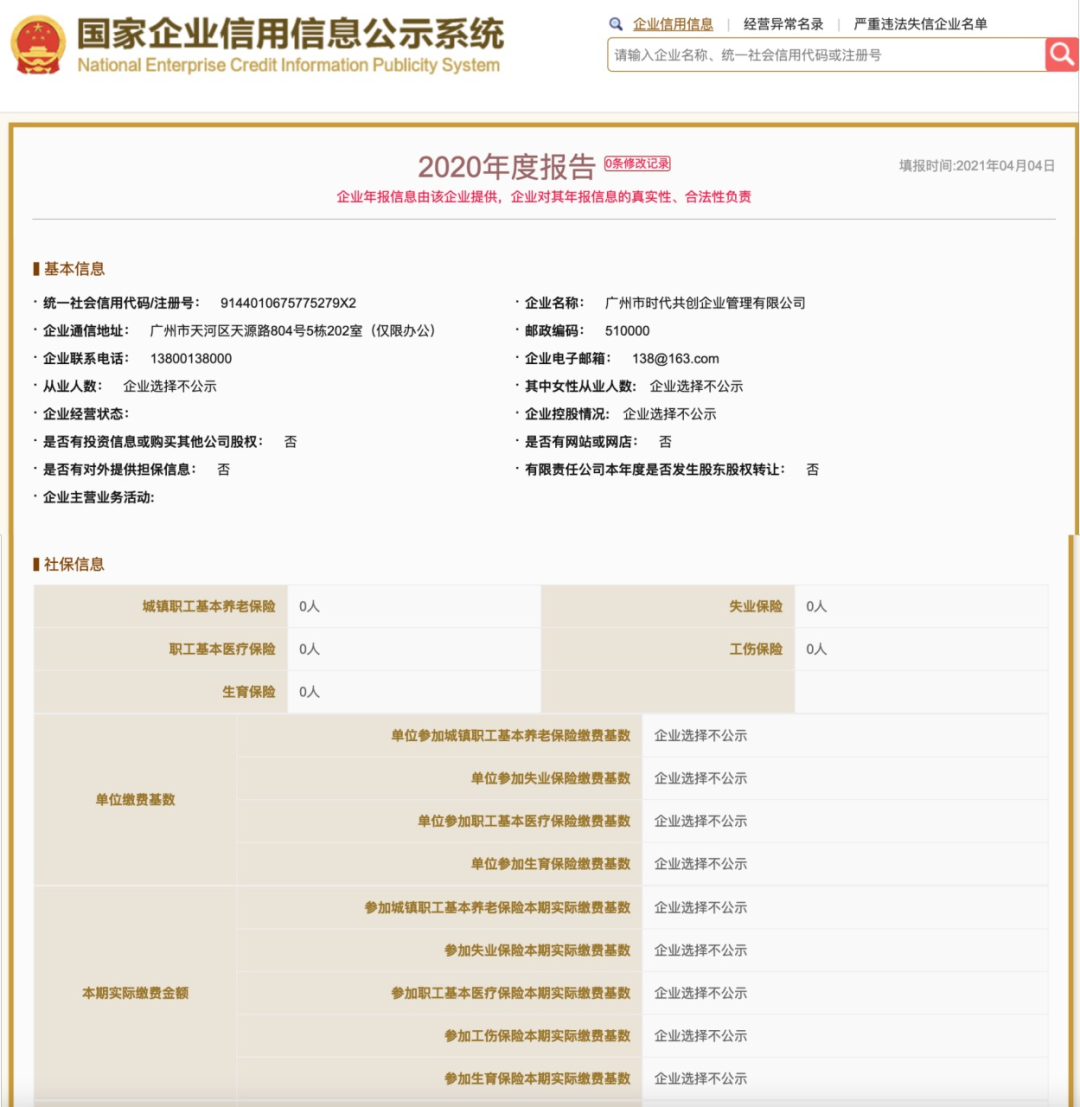Click the 参加职工基本医疗保险本期实际缴费基数 label
The image size is (1080, 1107).
[x=510, y=993]
